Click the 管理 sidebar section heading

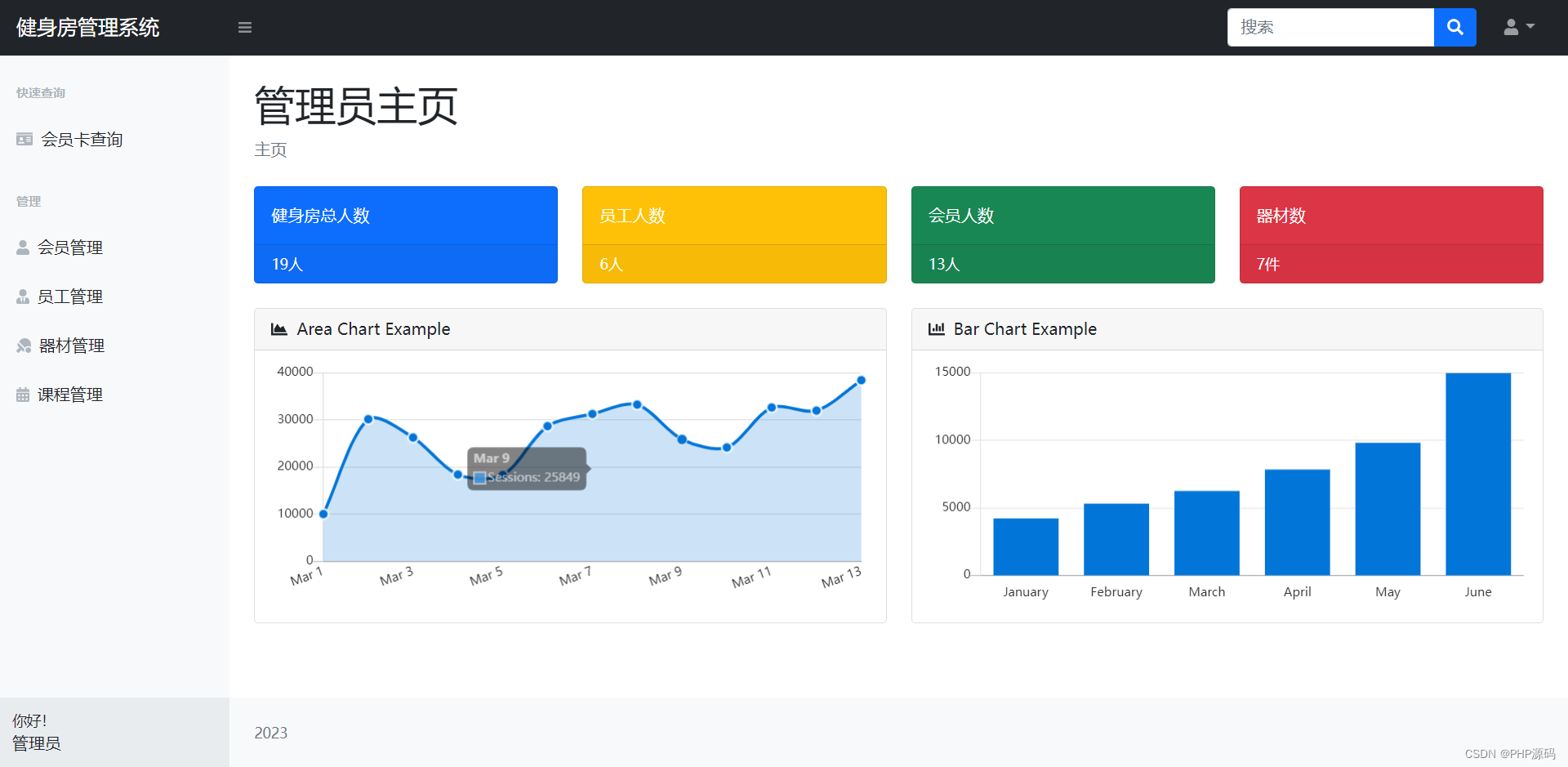29,202
